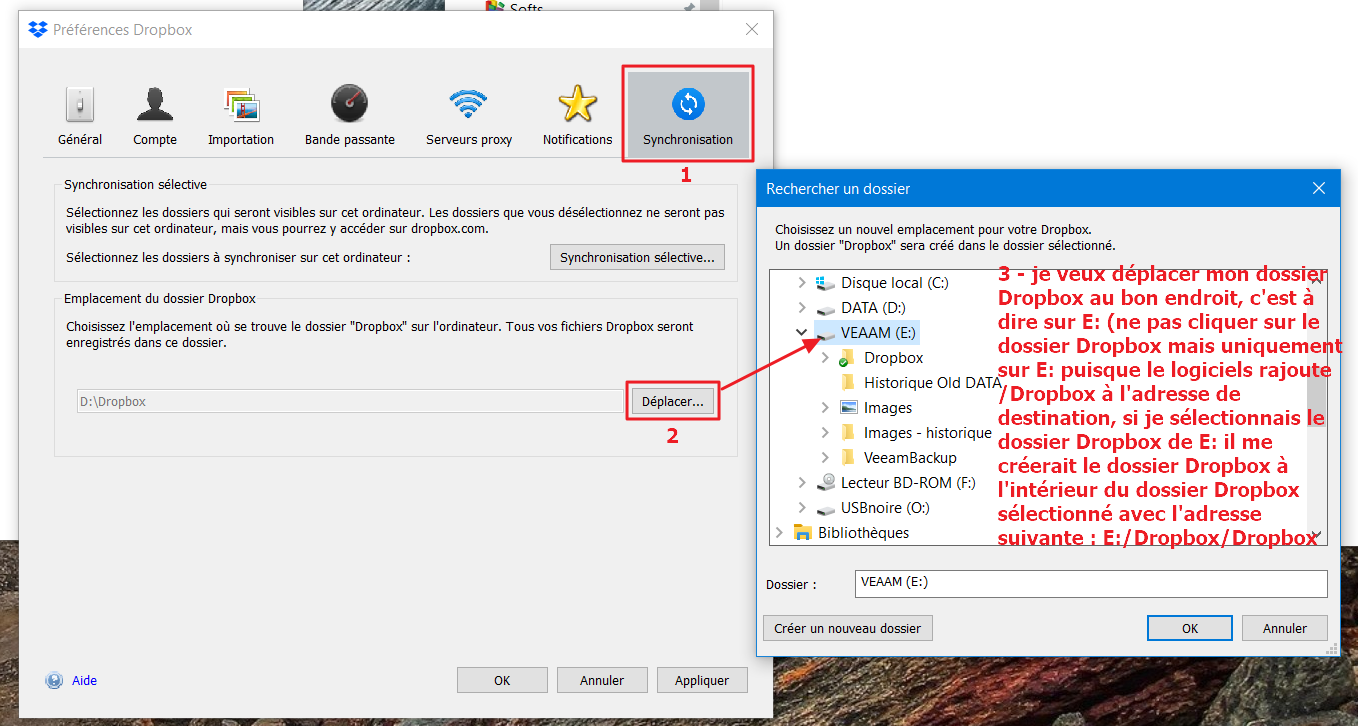Image resolution: width=1358 pixels, height=726 pixels.
Task: Click OK in Rechercher un dossier dialog
Action: (x=1190, y=628)
